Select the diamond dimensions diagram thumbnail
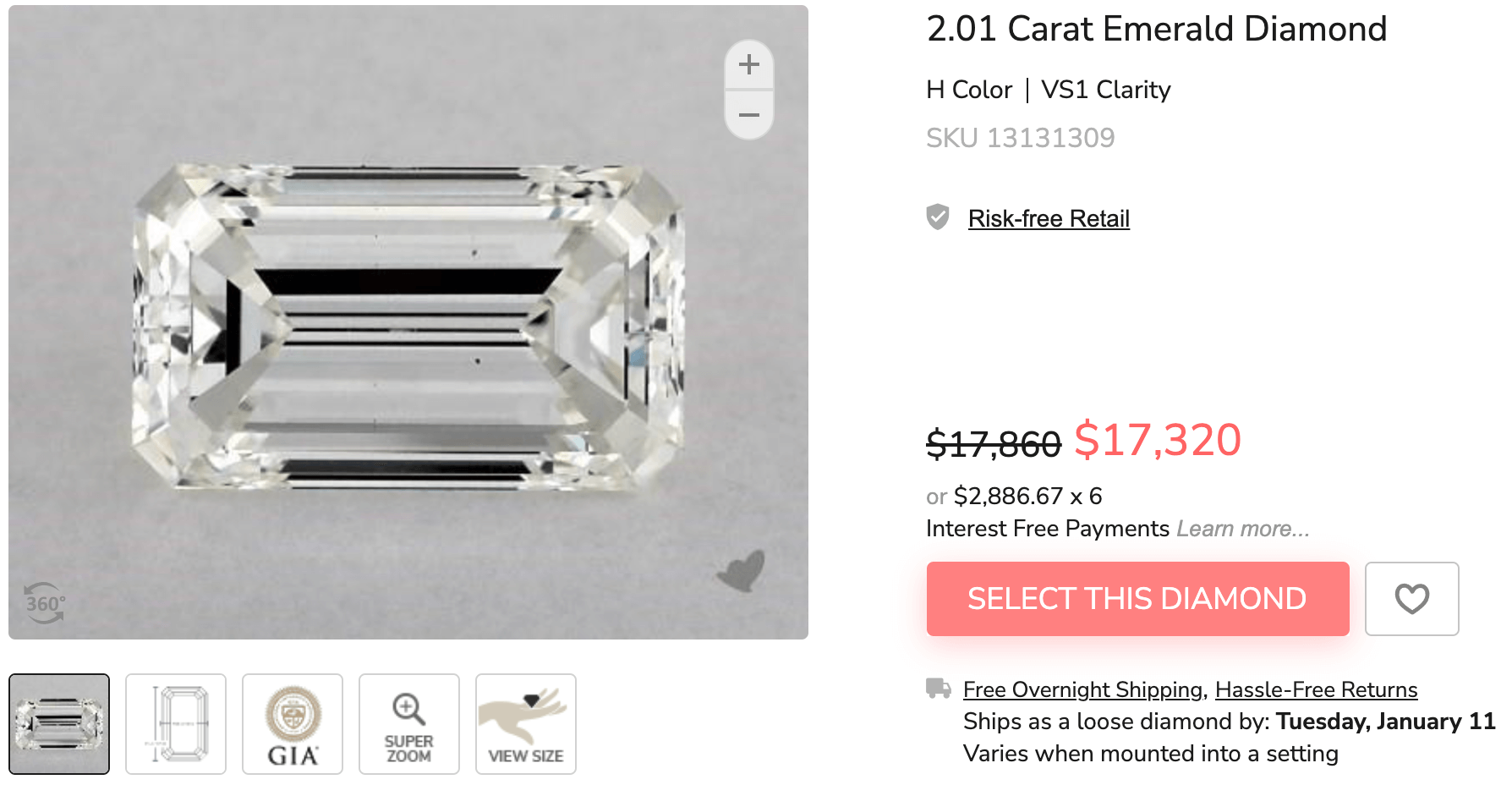This screenshot has height=785, width=1512. click(x=175, y=724)
